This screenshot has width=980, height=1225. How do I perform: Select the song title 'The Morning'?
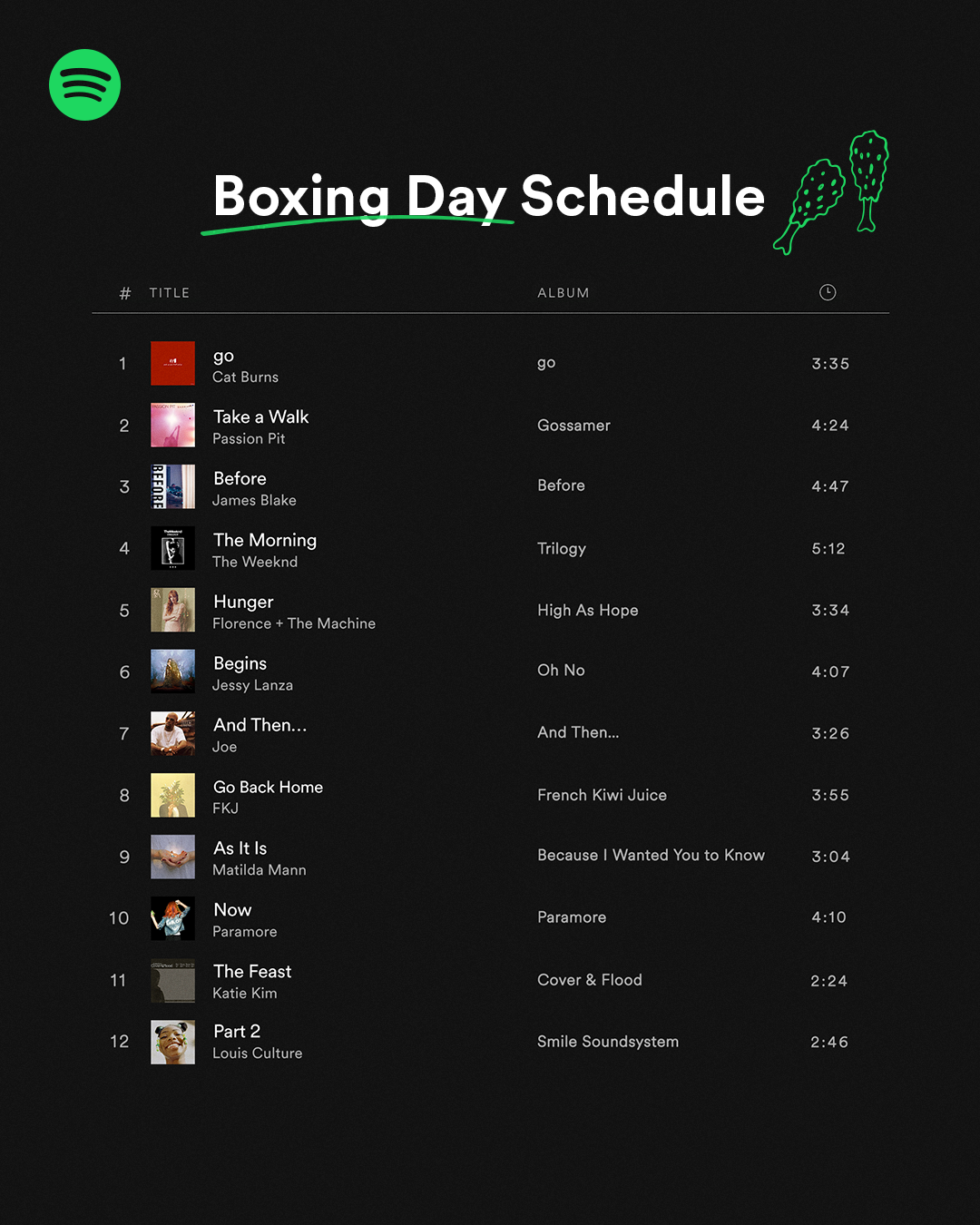click(x=265, y=541)
